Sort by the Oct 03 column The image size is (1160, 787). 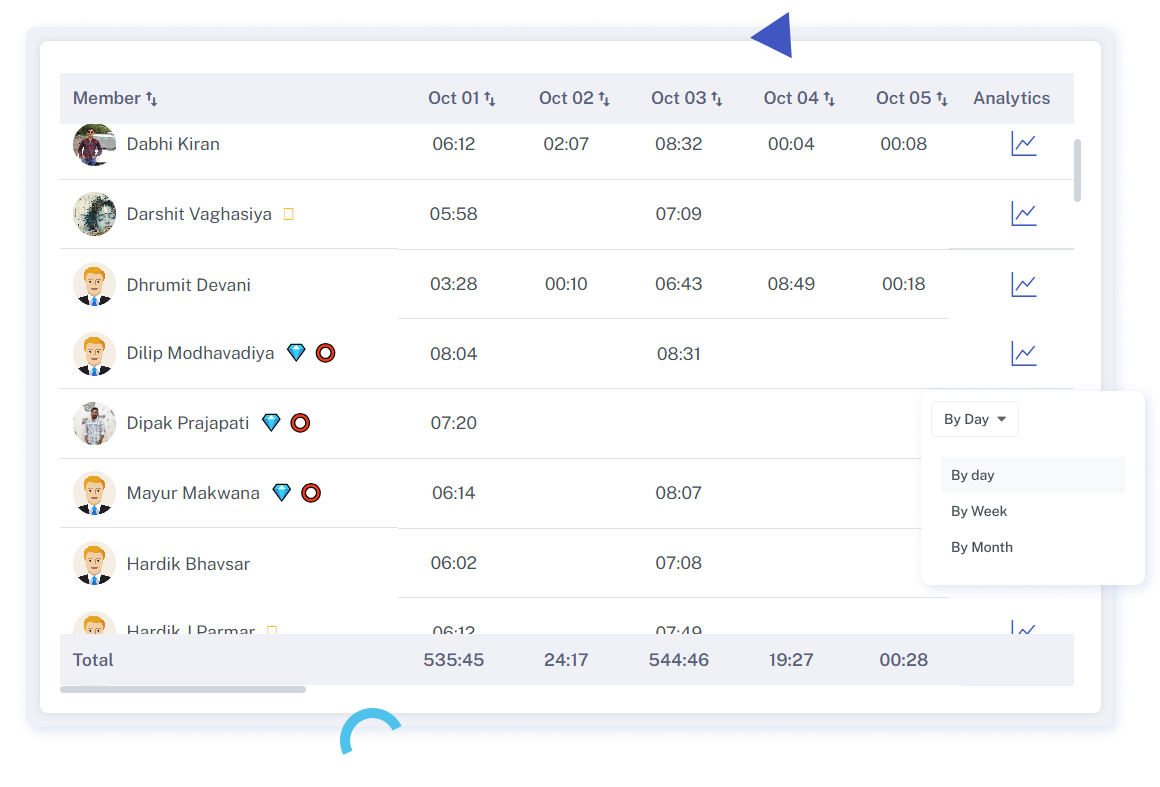pyautogui.click(x=716, y=98)
